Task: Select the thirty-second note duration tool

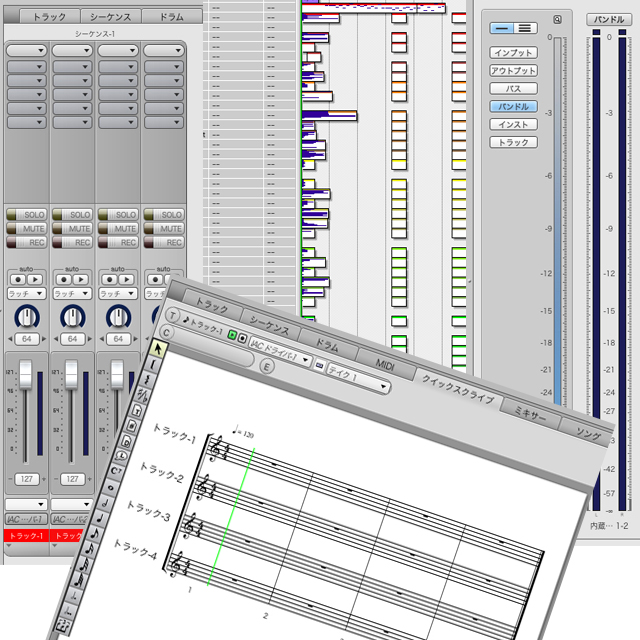Action: [84, 564]
